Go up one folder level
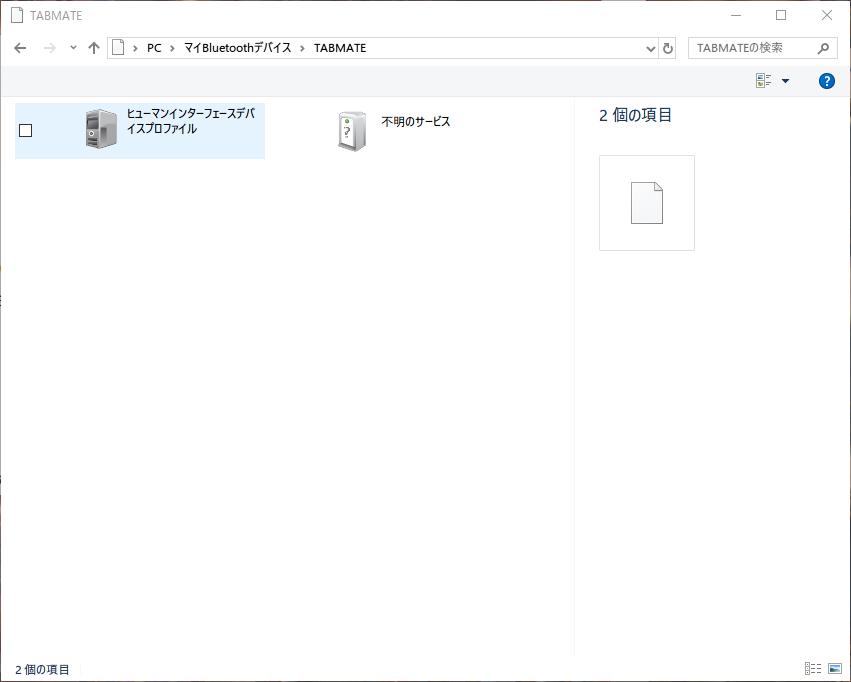The width and height of the screenshot is (851, 682). pos(94,48)
